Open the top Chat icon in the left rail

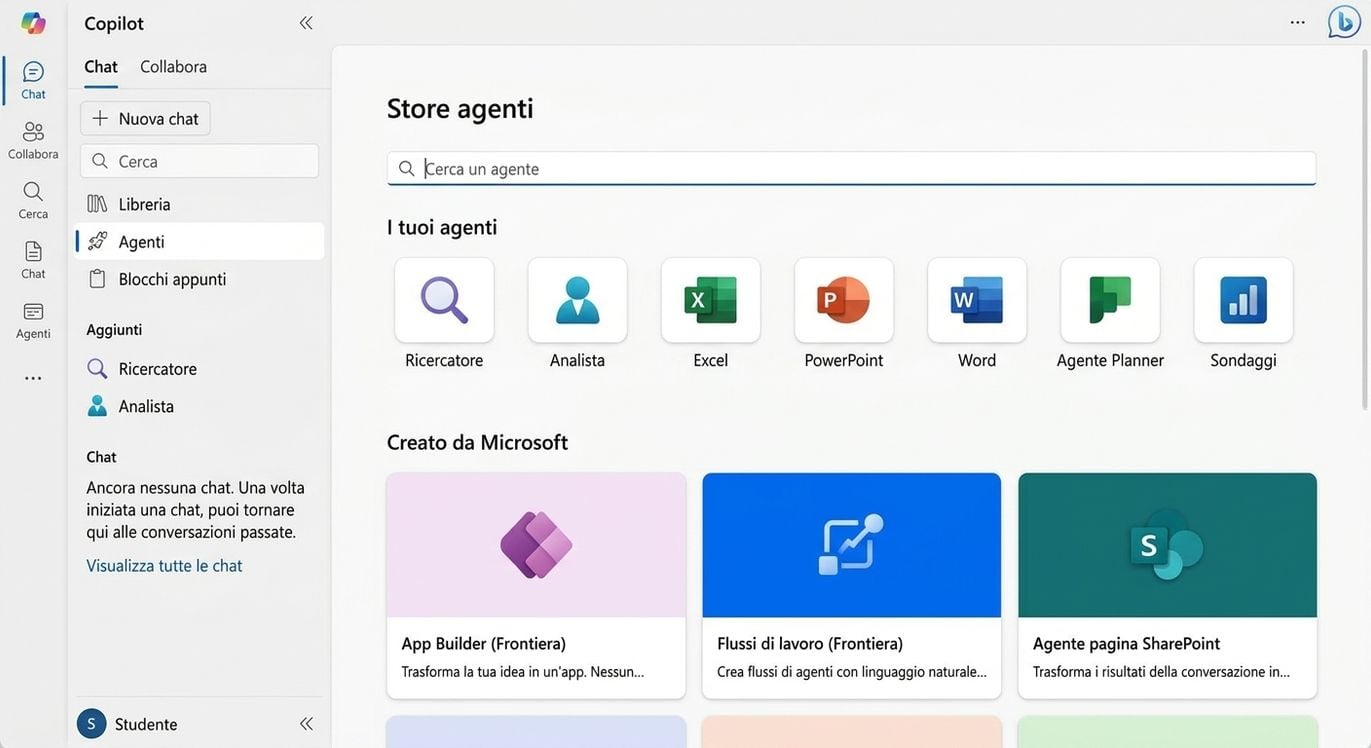pyautogui.click(x=33, y=80)
